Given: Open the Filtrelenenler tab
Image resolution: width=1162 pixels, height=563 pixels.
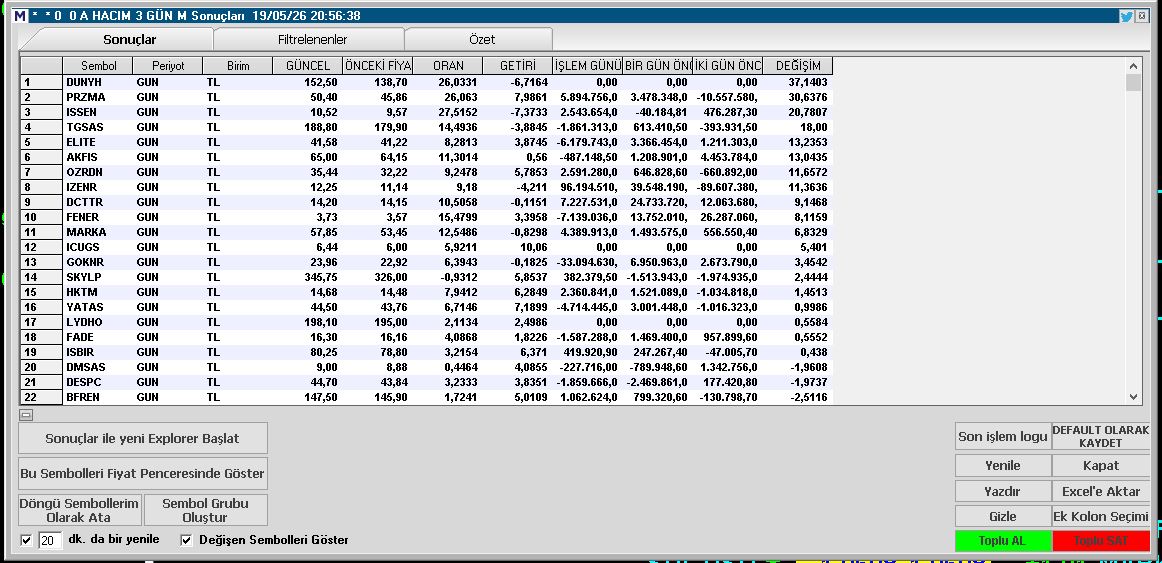Looking at the screenshot, I should (x=312, y=39).
